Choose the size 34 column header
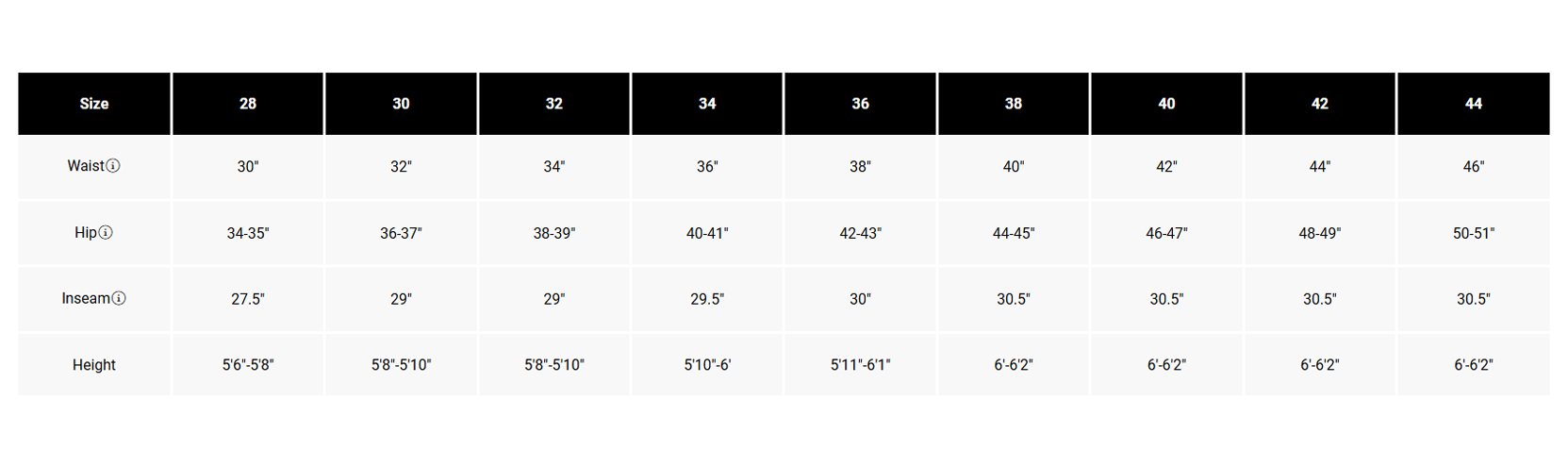 click(707, 104)
